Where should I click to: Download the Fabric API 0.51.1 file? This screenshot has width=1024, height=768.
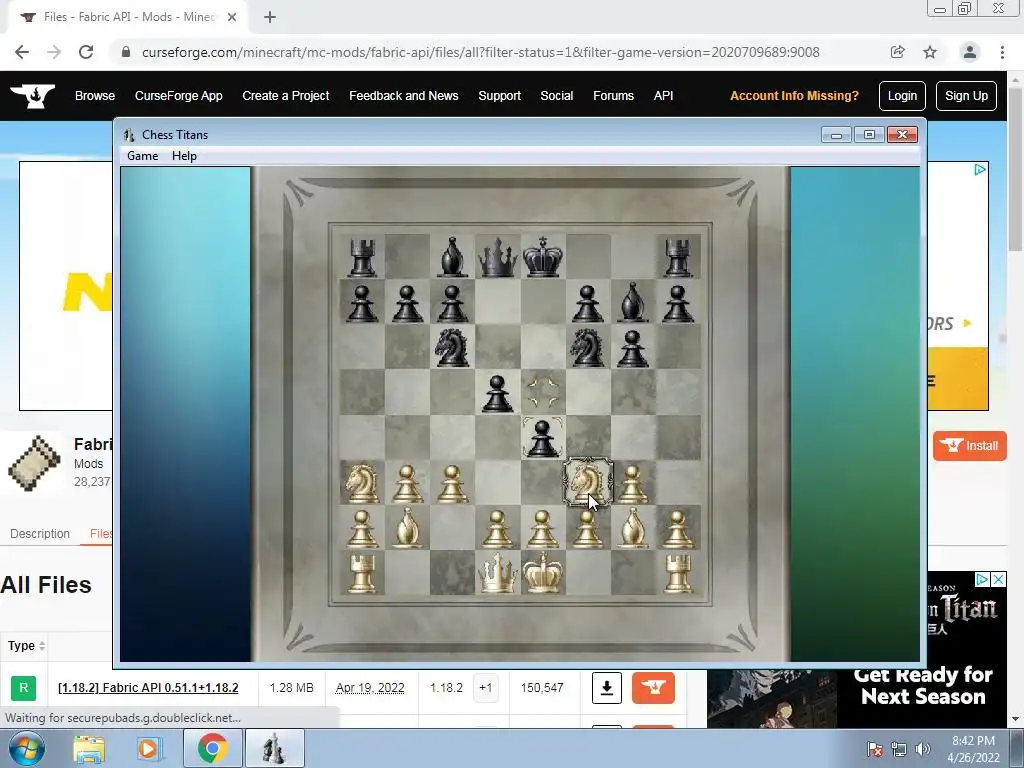click(607, 688)
